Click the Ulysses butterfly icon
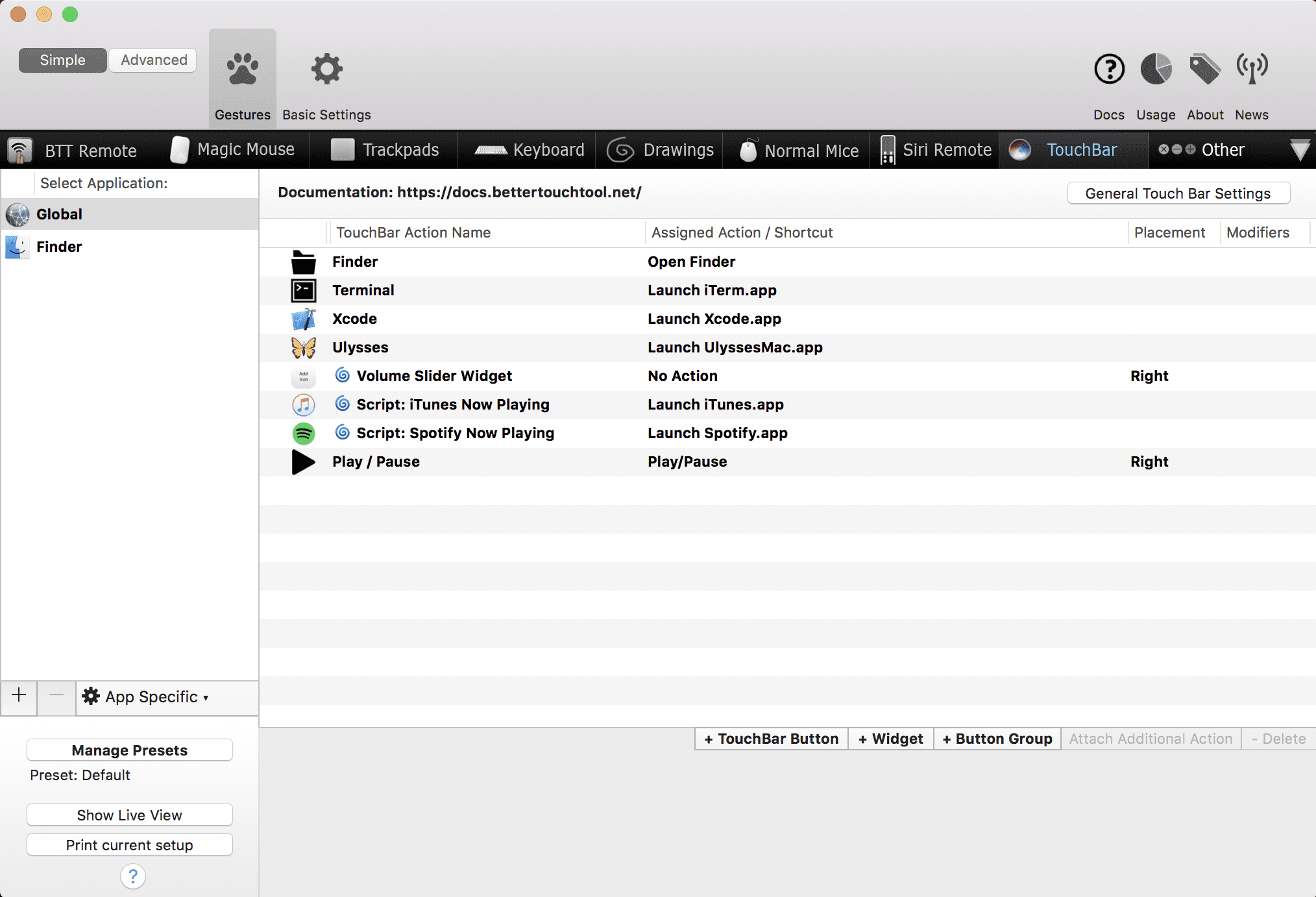The width and height of the screenshot is (1316, 897). (x=303, y=347)
